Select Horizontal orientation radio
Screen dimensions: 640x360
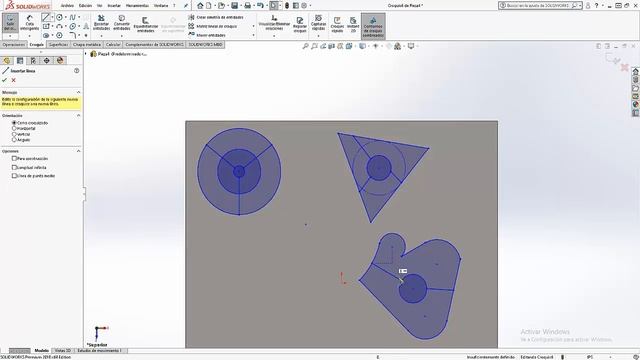tap(14, 128)
